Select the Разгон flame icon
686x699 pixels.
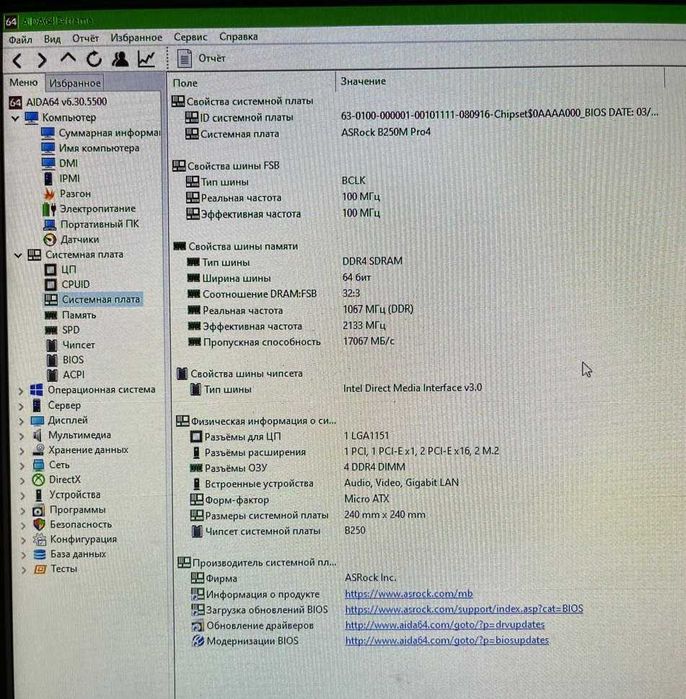[49, 194]
